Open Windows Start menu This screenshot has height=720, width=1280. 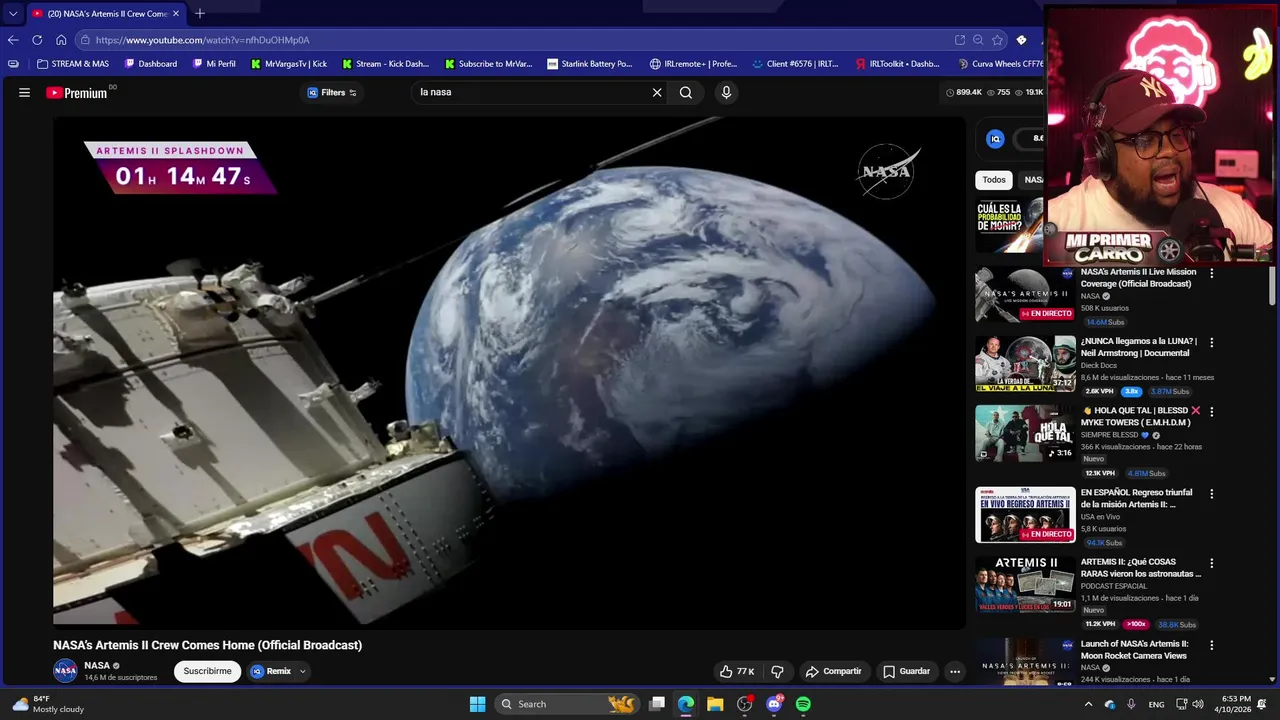478,704
